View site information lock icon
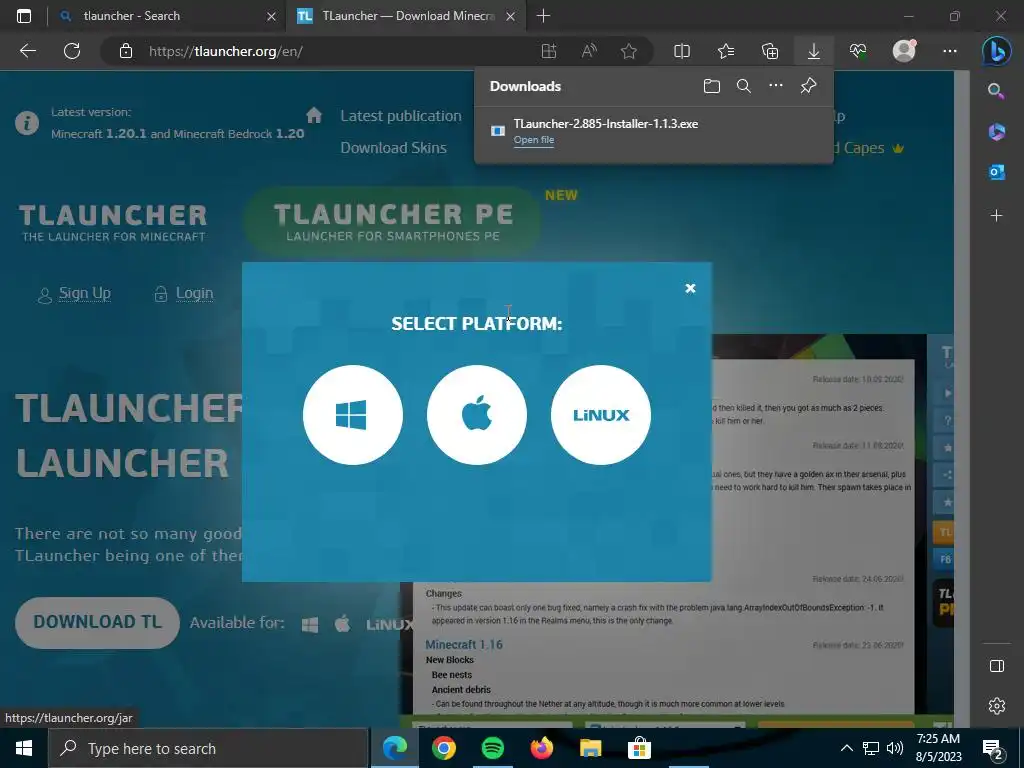1024x768 pixels. click(x=126, y=51)
